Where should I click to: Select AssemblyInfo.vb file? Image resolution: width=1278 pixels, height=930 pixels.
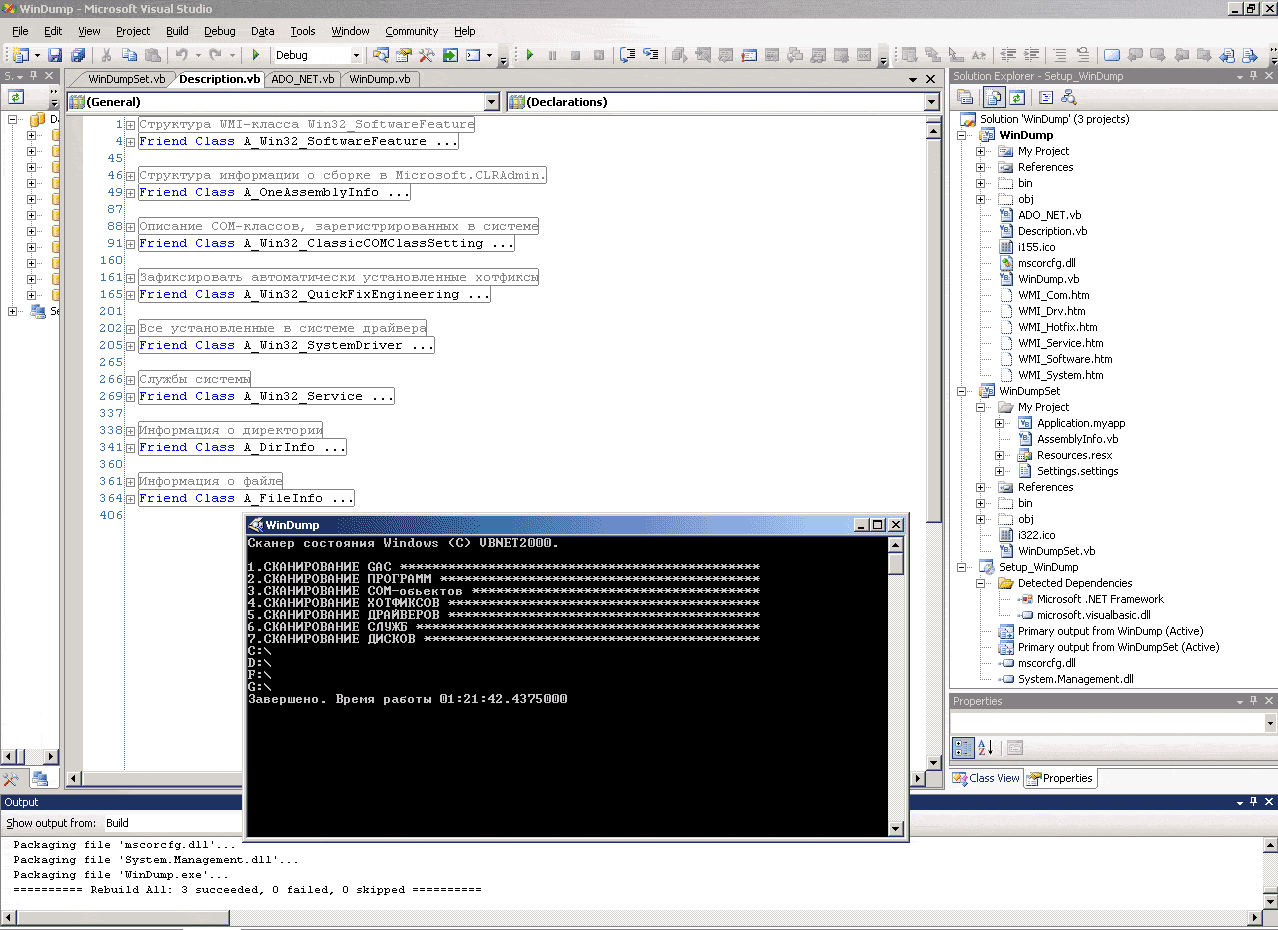pyautogui.click(x=1077, y=439)
